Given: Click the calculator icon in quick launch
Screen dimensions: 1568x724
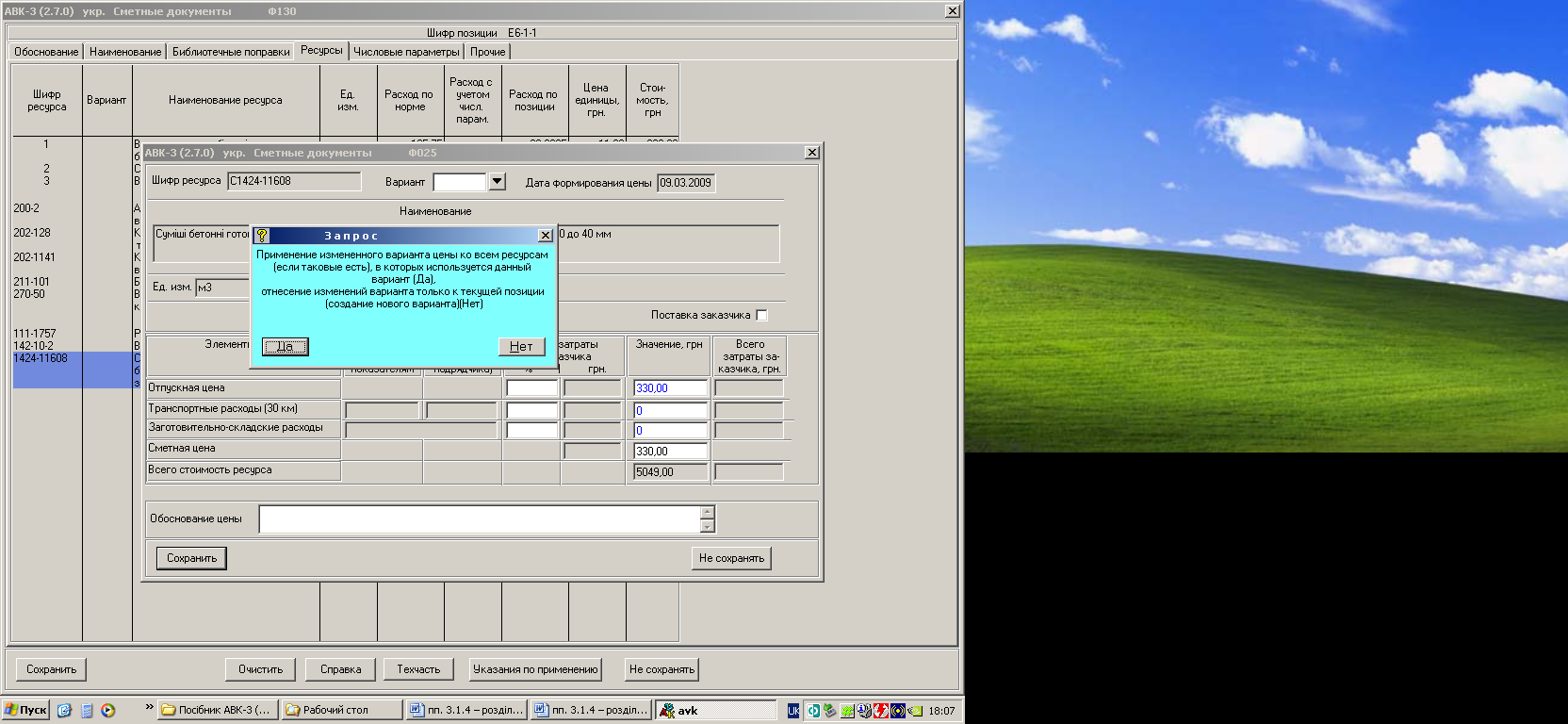Looking at the screenshot, I should [87, 711].
